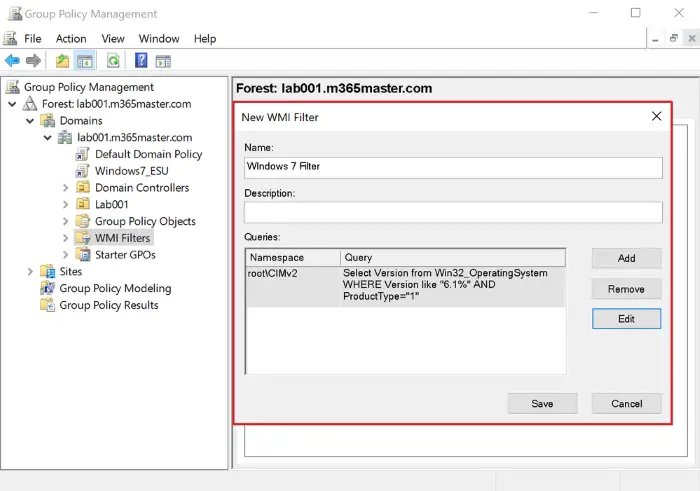700x491 pixels.
Task: Select the Group Policy Results label
Action: coord(109,305)
